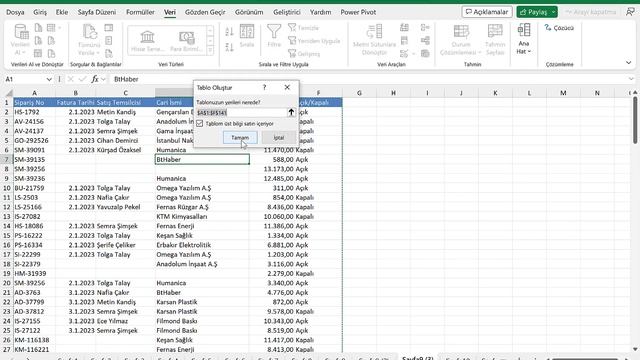Open the Sırala sort dialog

pyautogui.click(x=247, y=36)
